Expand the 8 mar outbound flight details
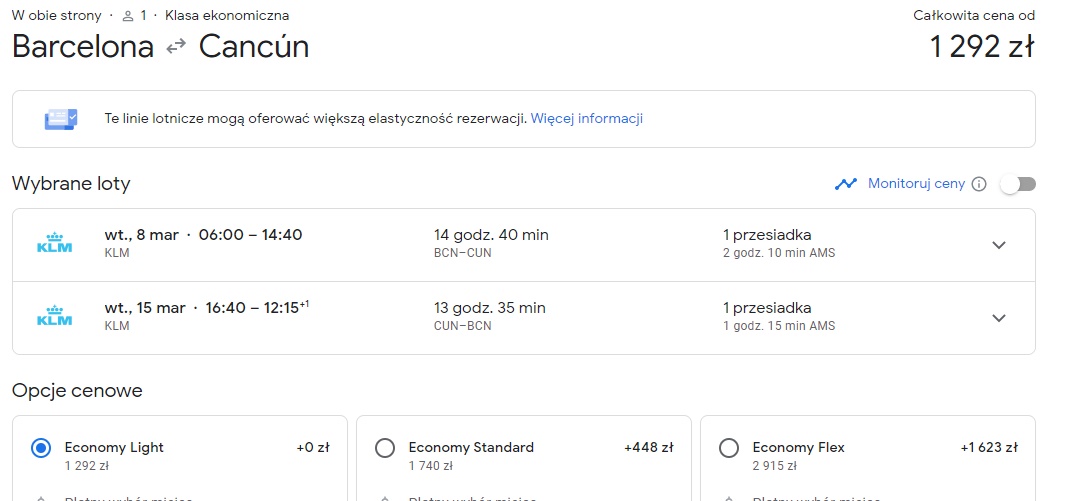This screenshot has height=501, width=1075. tap(999, 245)
